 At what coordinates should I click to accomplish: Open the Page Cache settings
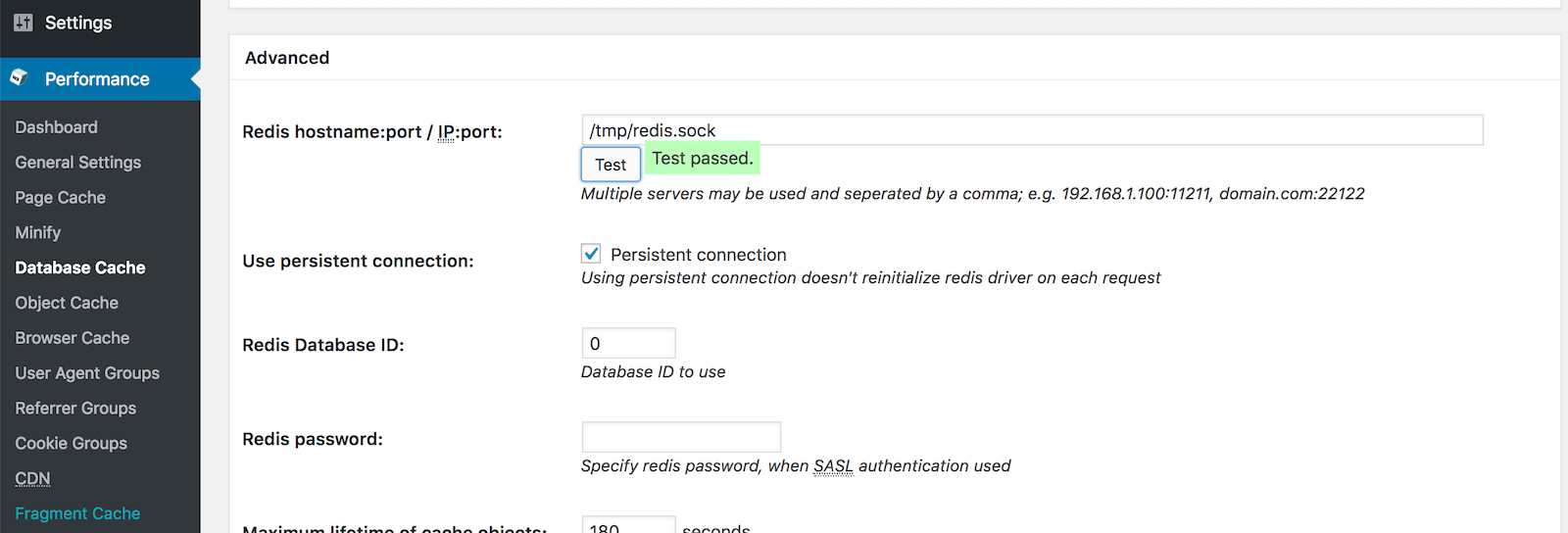click(x=60, y=198)
